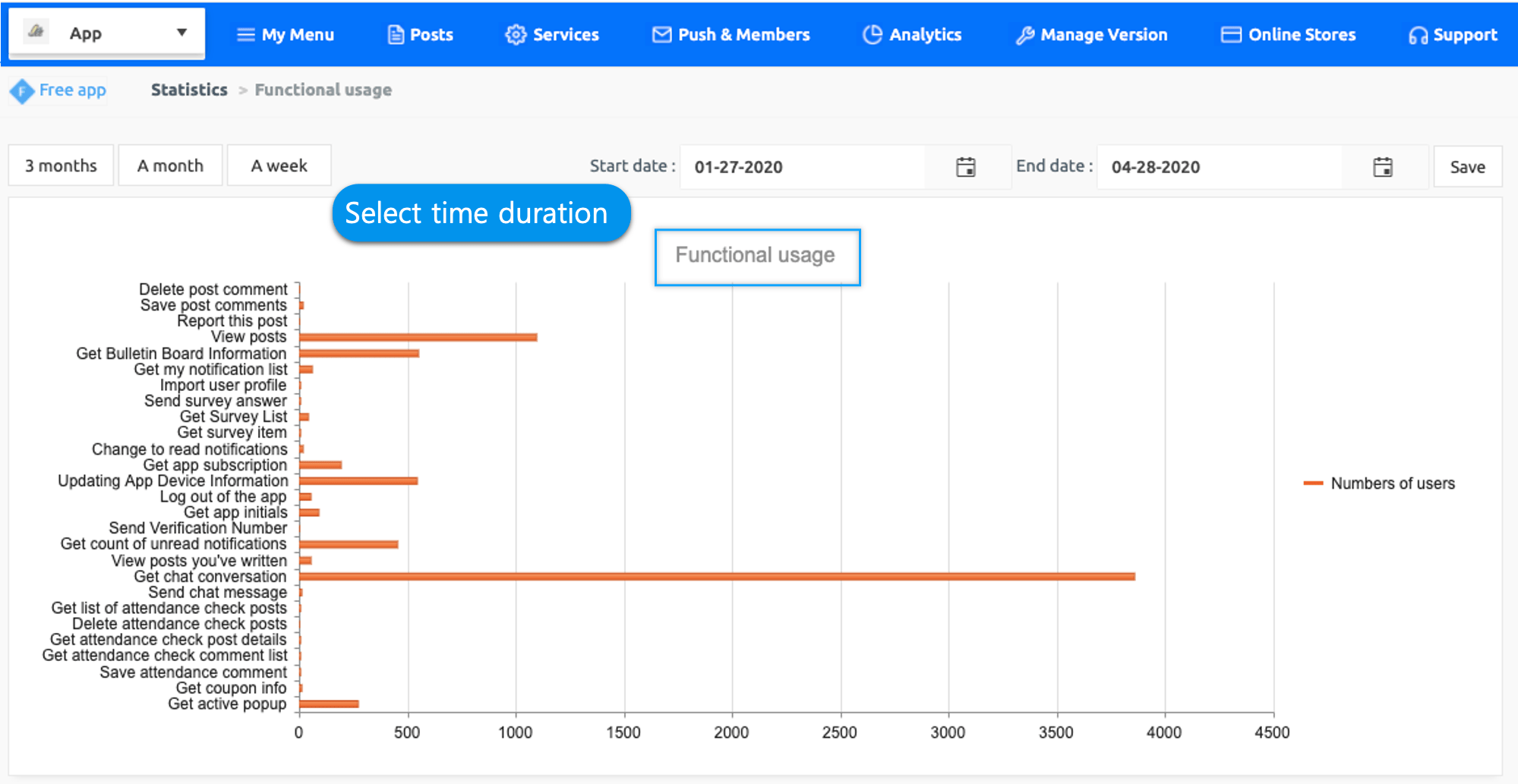Click the Manage Version wrench icon

point(1024,35)
